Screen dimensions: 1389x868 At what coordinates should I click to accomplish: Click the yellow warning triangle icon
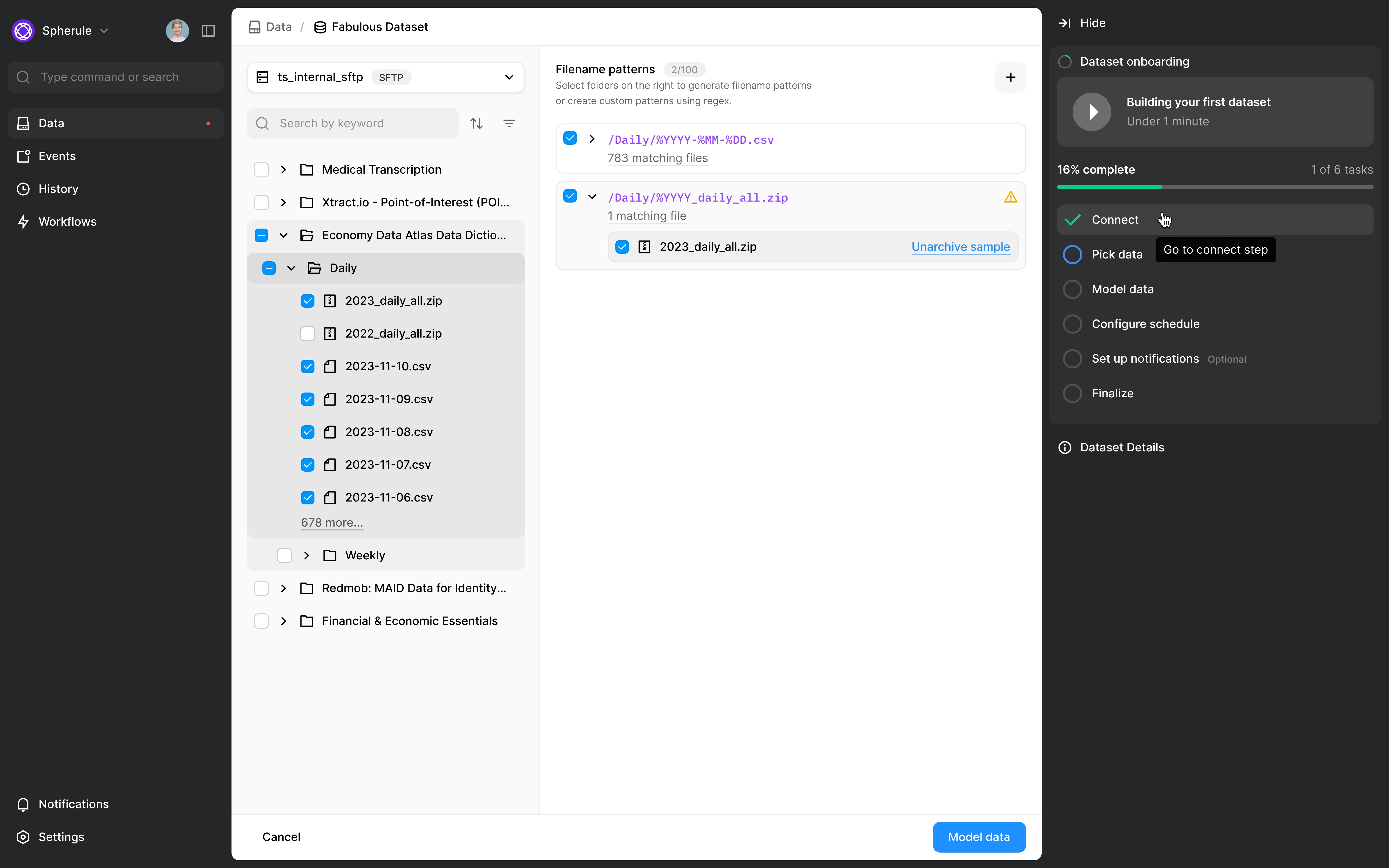pos(1010,197)
